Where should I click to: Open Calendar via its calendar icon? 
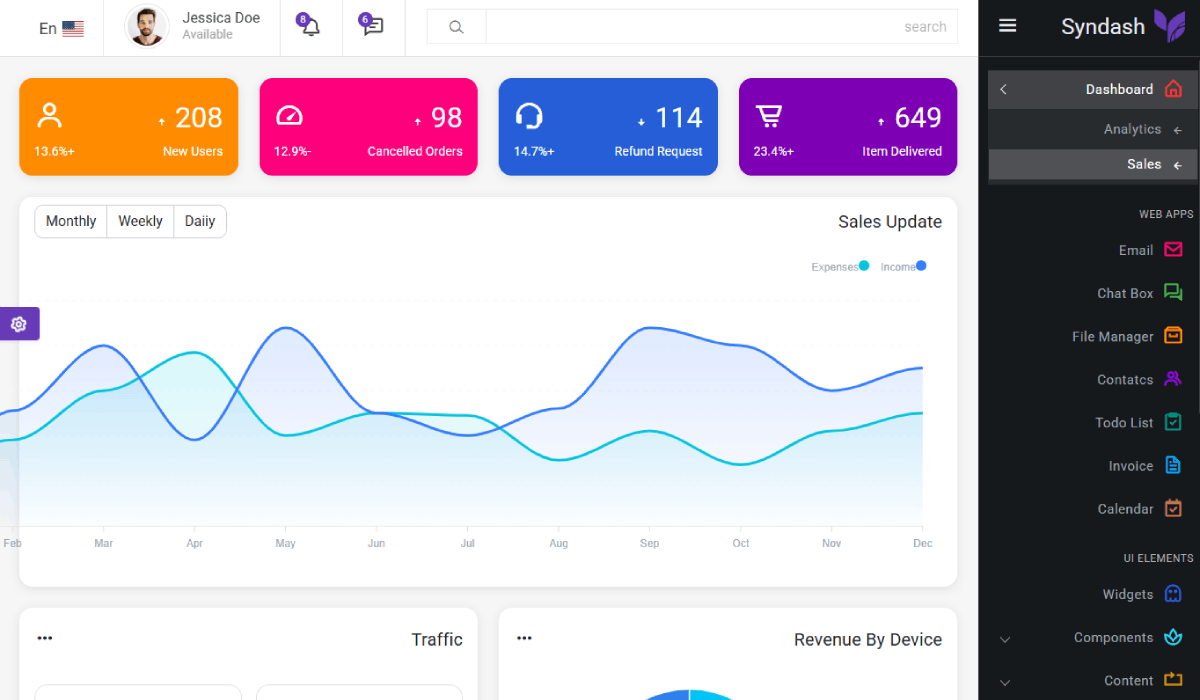pos(1174,508)
